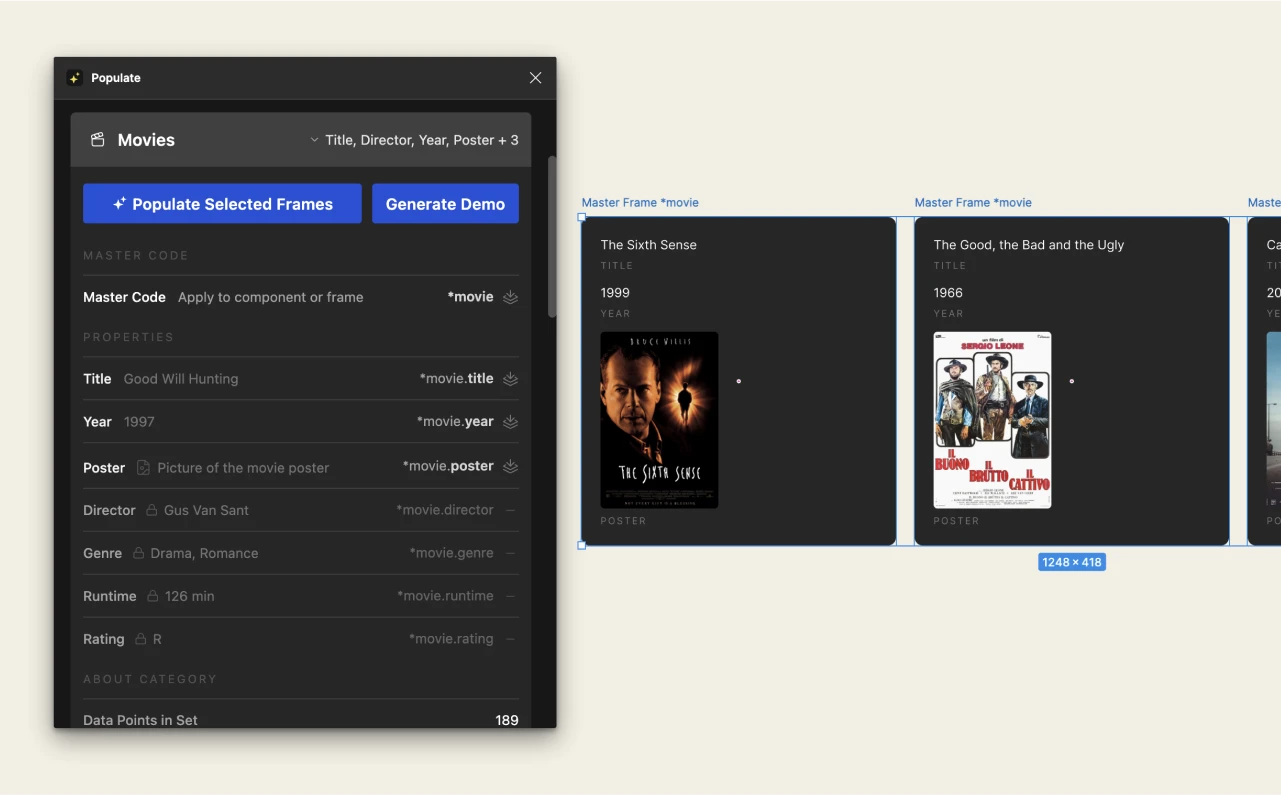Click the *movie.title code text
The width and height of the screenshot is (1281, 795).
pyautogui.click(x=456, y=379)
